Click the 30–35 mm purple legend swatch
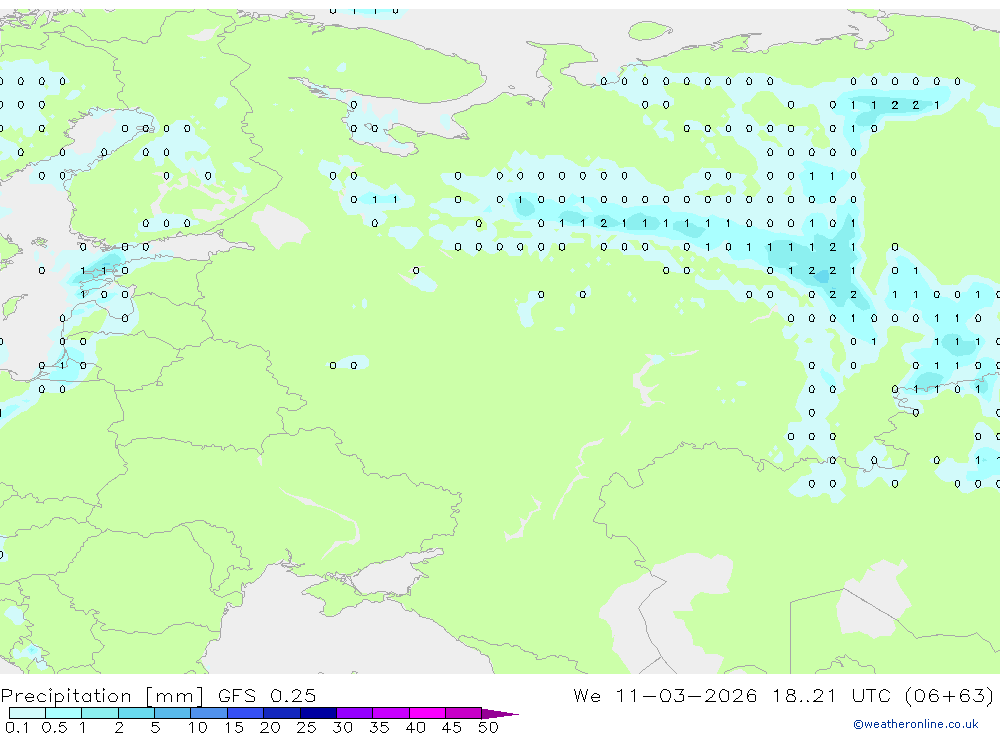This screenshot has width=1000, height=733. (x=355, y=713)
